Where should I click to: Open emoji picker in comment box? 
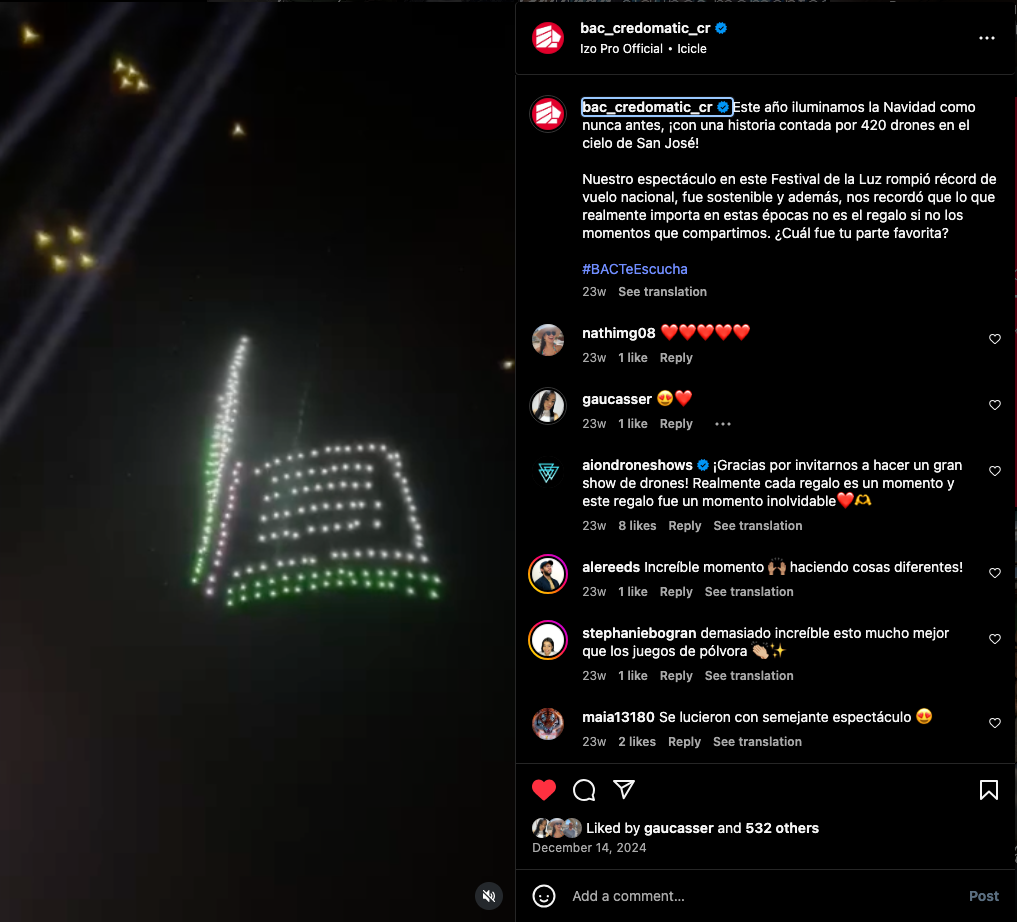coord(544,896)
